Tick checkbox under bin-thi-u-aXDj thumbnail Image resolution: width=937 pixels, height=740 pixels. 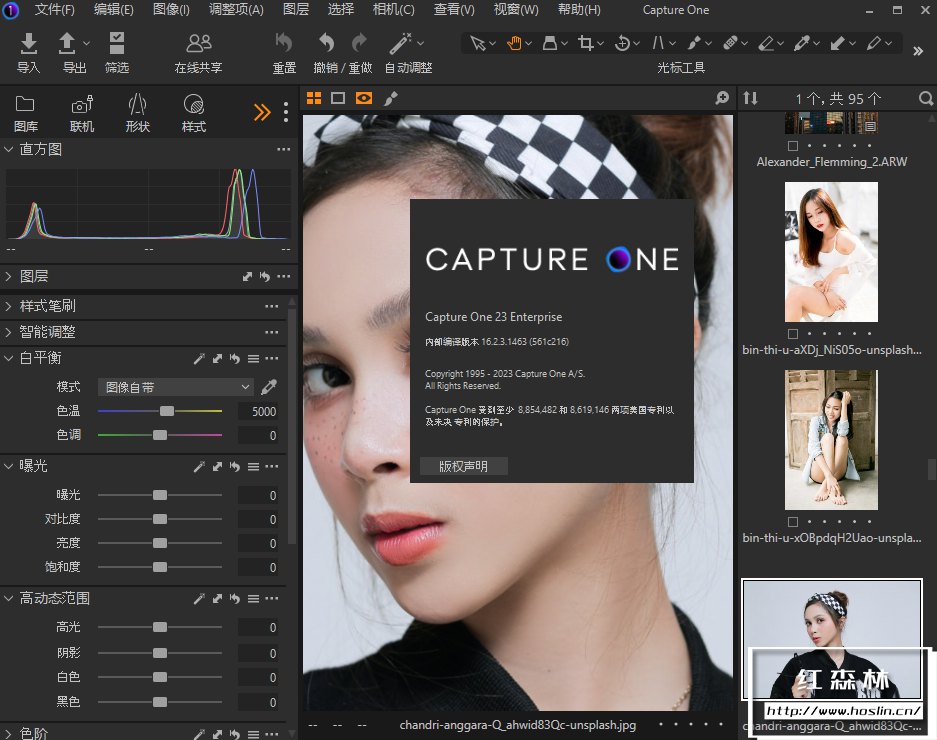(792, 334)
